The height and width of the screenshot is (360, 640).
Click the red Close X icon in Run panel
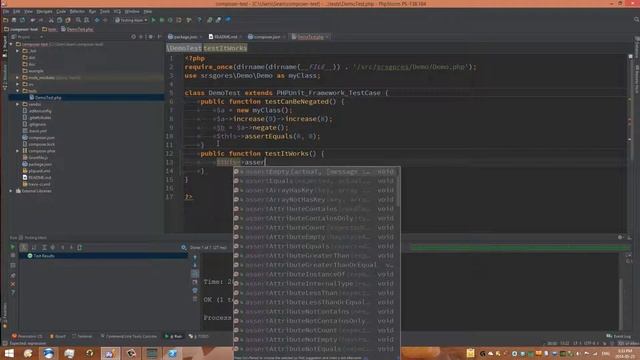tap(13, 284)
